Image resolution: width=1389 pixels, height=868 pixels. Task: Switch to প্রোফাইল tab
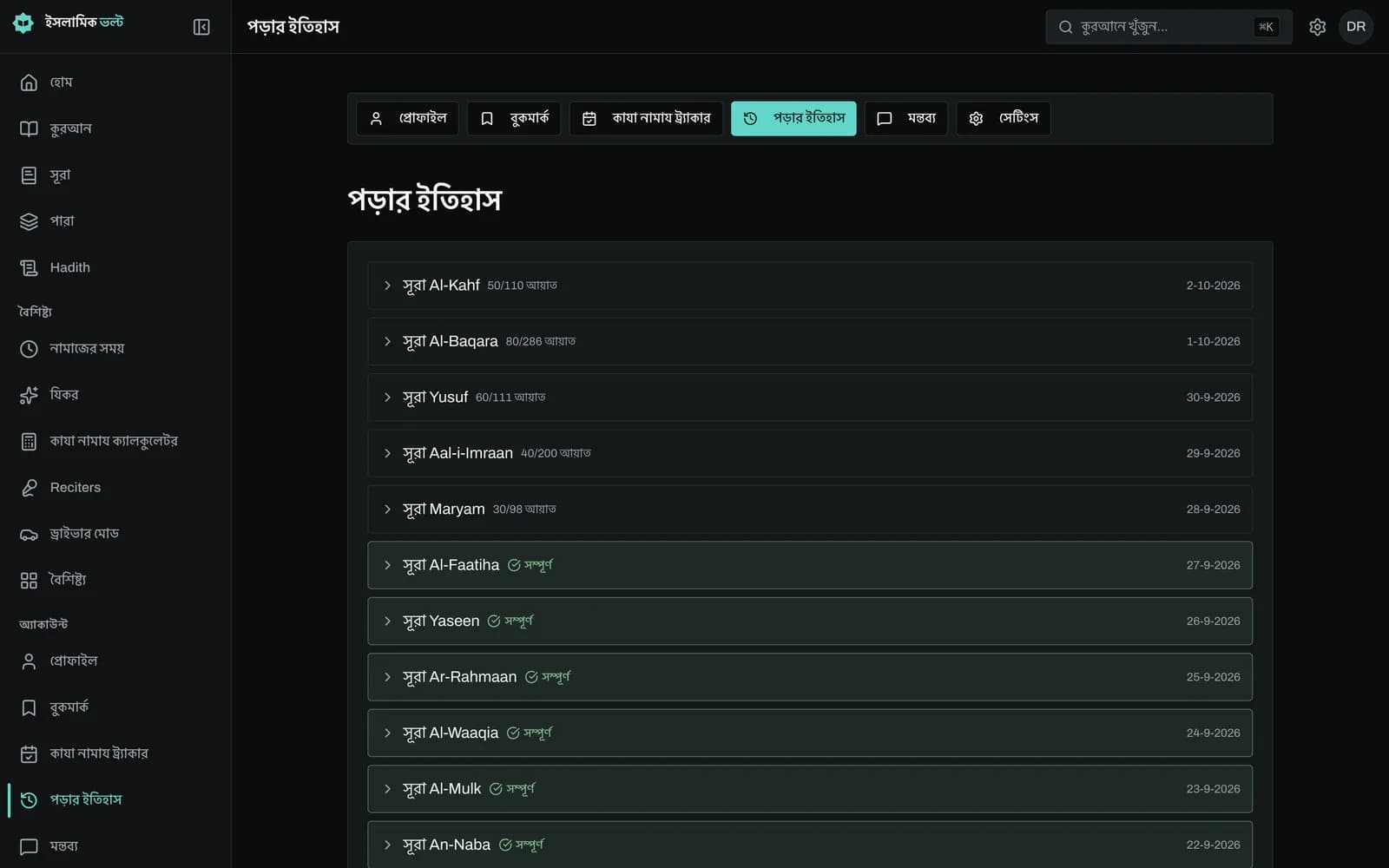pos(408,118)
